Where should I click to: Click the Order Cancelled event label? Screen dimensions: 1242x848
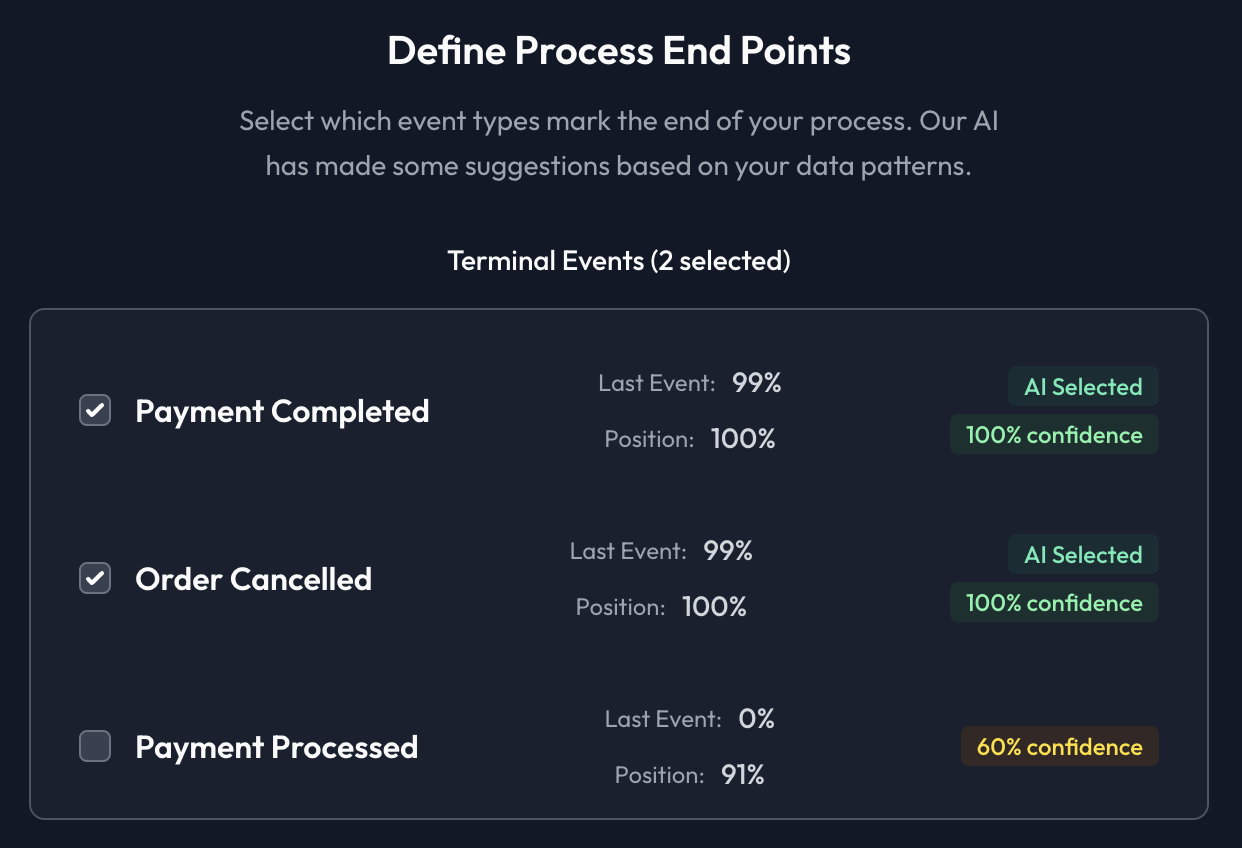[253, 579]
